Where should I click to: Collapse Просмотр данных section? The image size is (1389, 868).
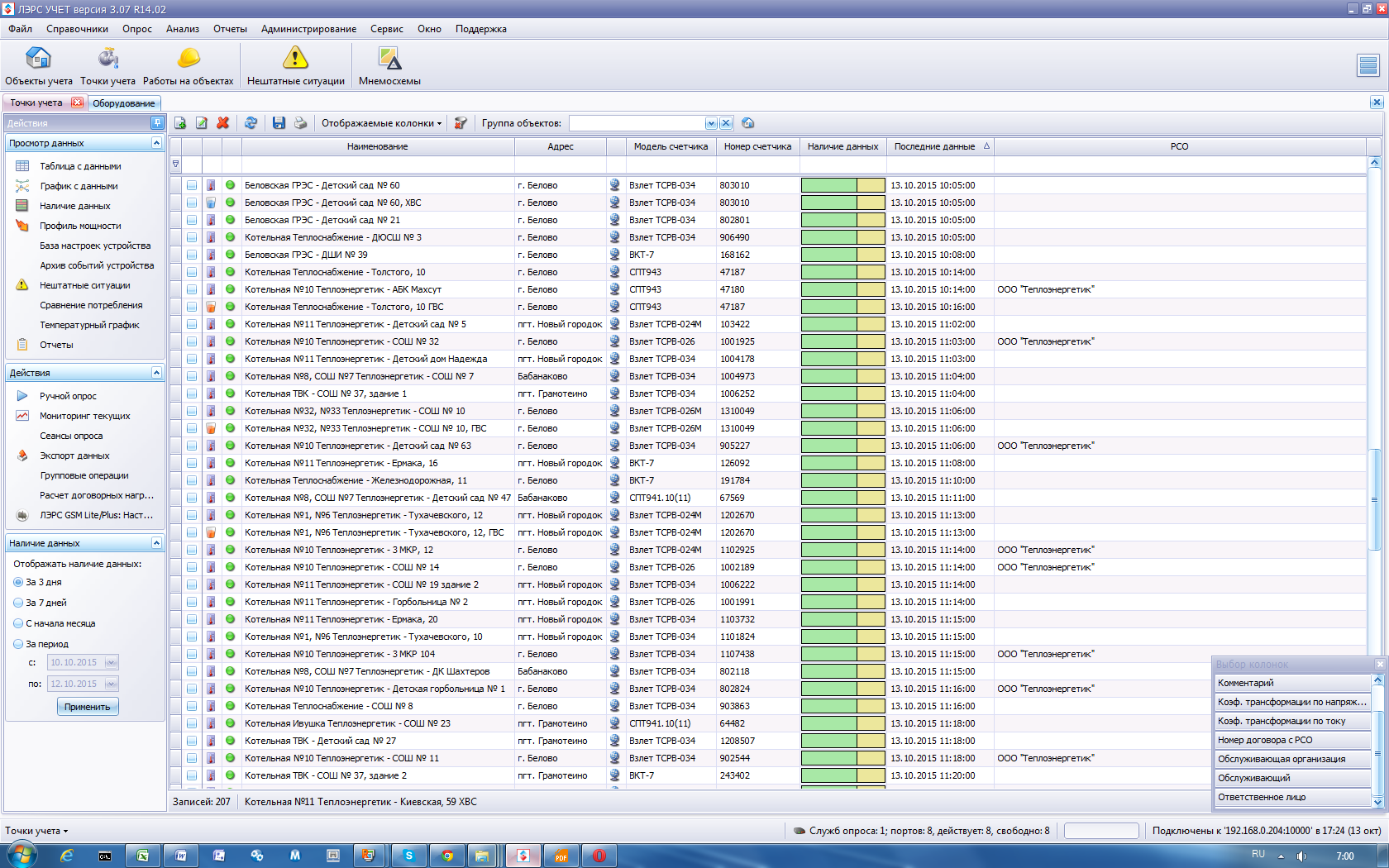(156, 143)
